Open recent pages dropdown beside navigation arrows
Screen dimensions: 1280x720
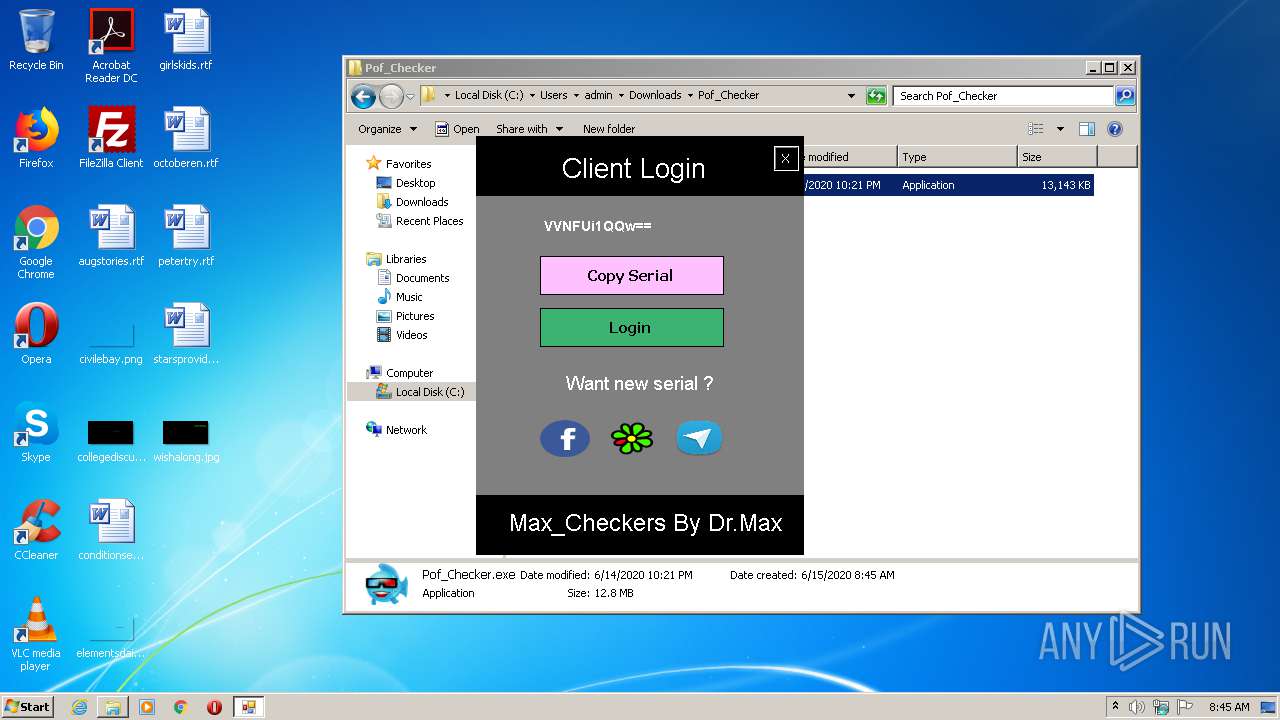click(410, 97)
